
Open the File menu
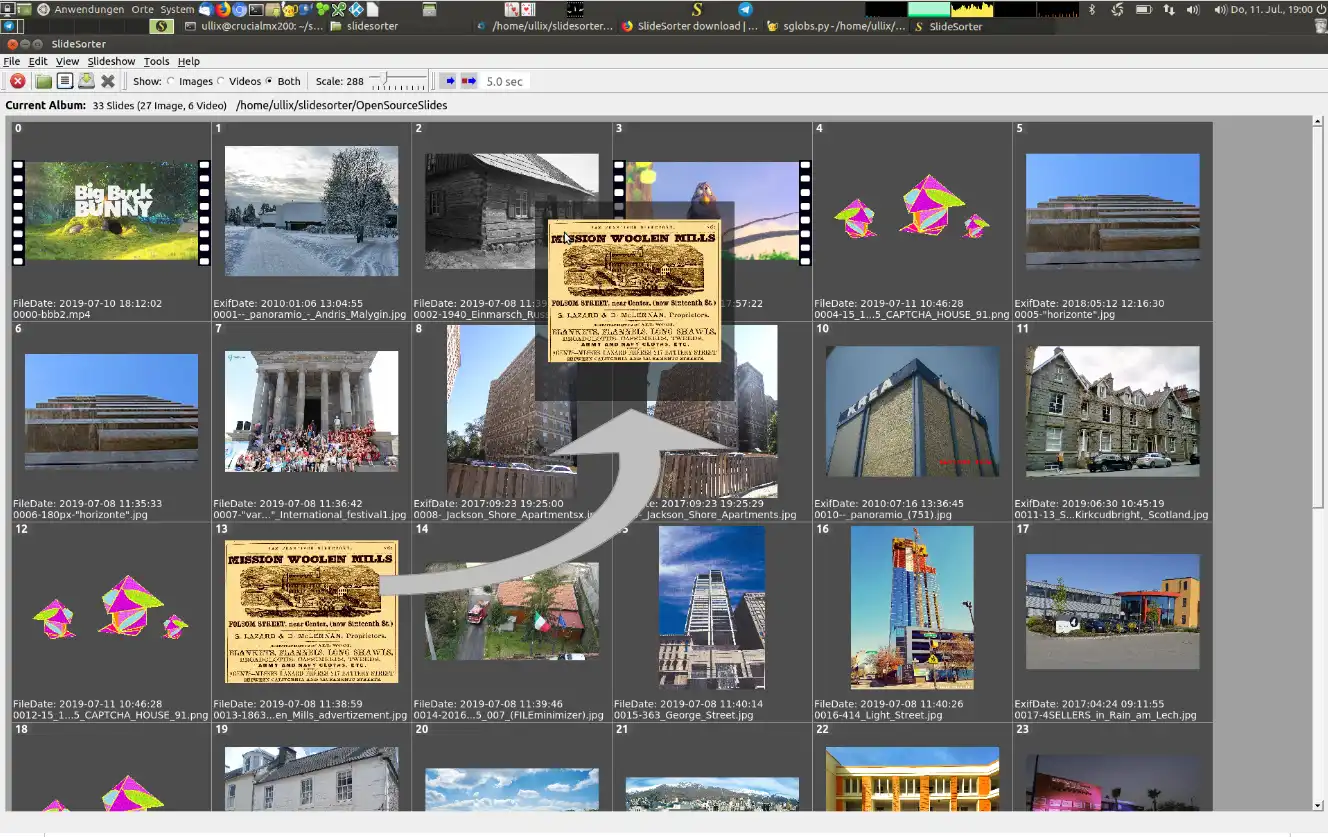click(11, 61)
